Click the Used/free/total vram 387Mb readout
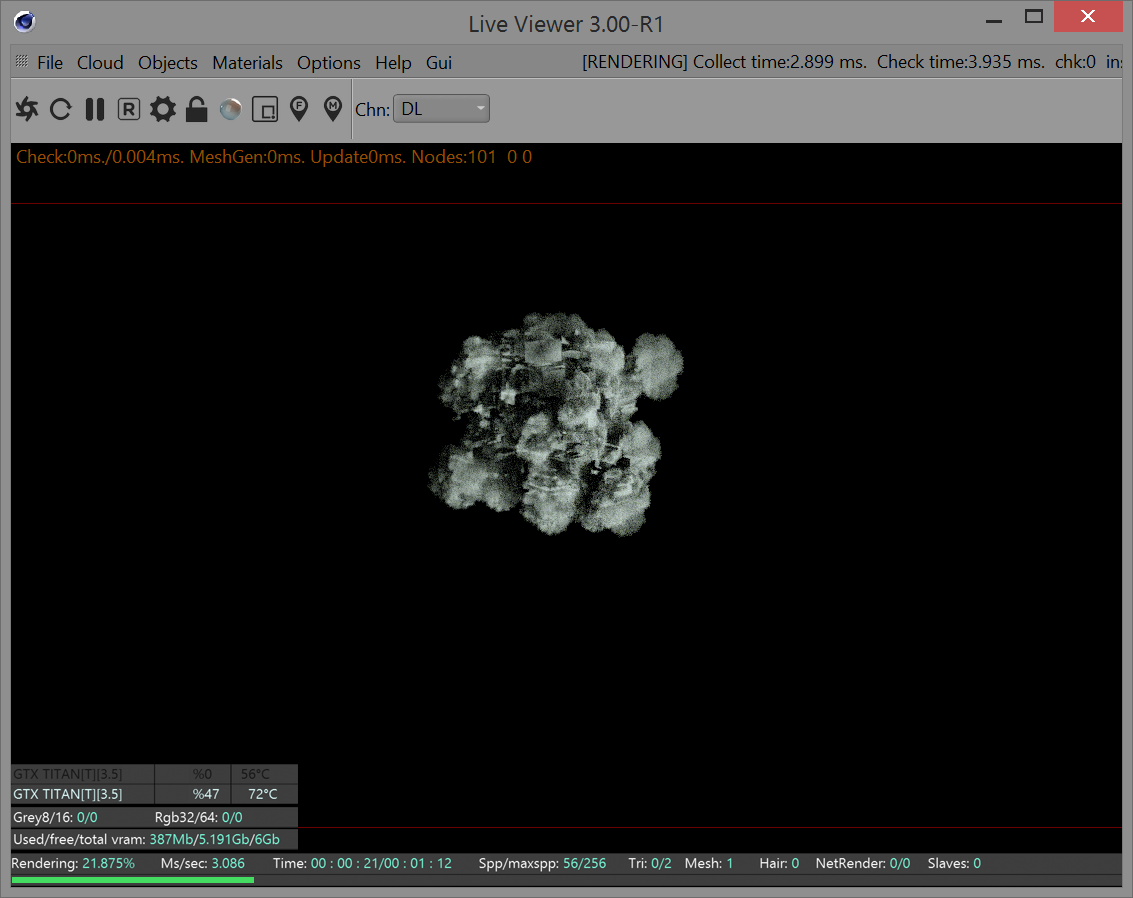 147,839
